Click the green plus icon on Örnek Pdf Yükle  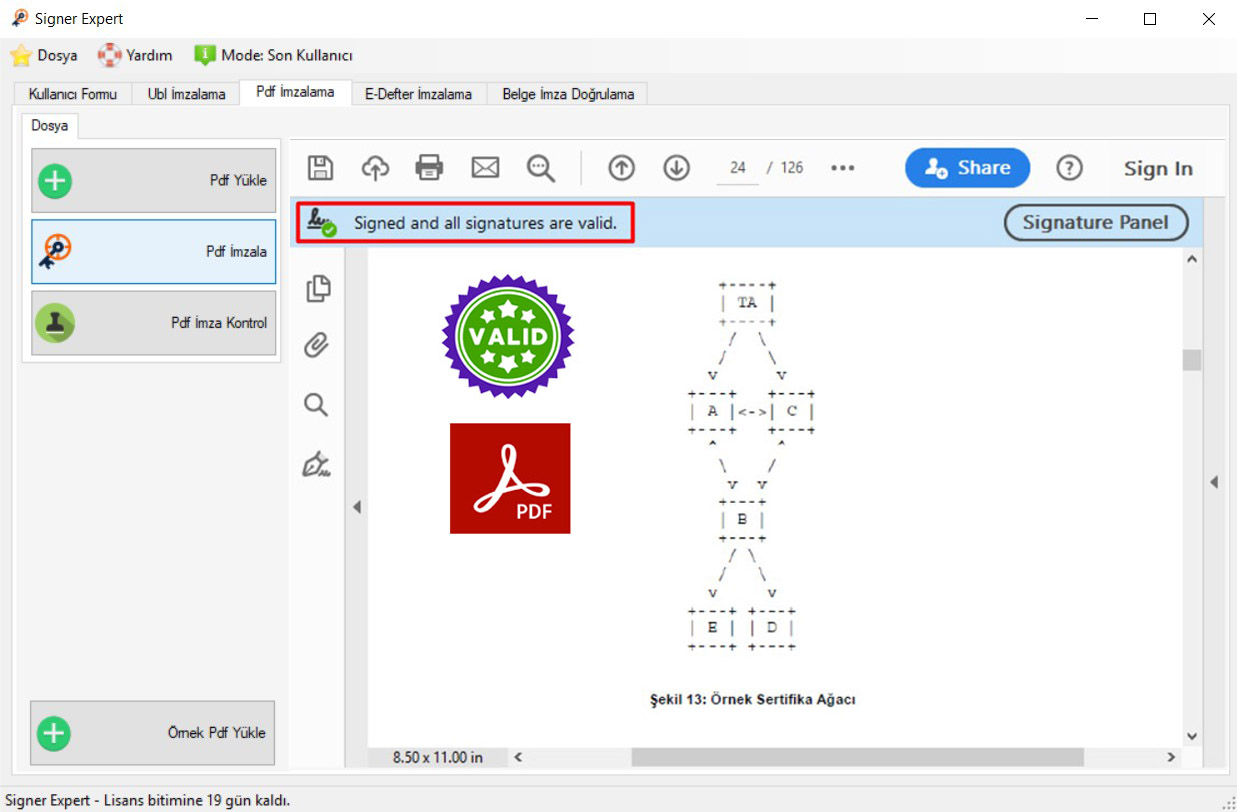(x=55, y=733)
